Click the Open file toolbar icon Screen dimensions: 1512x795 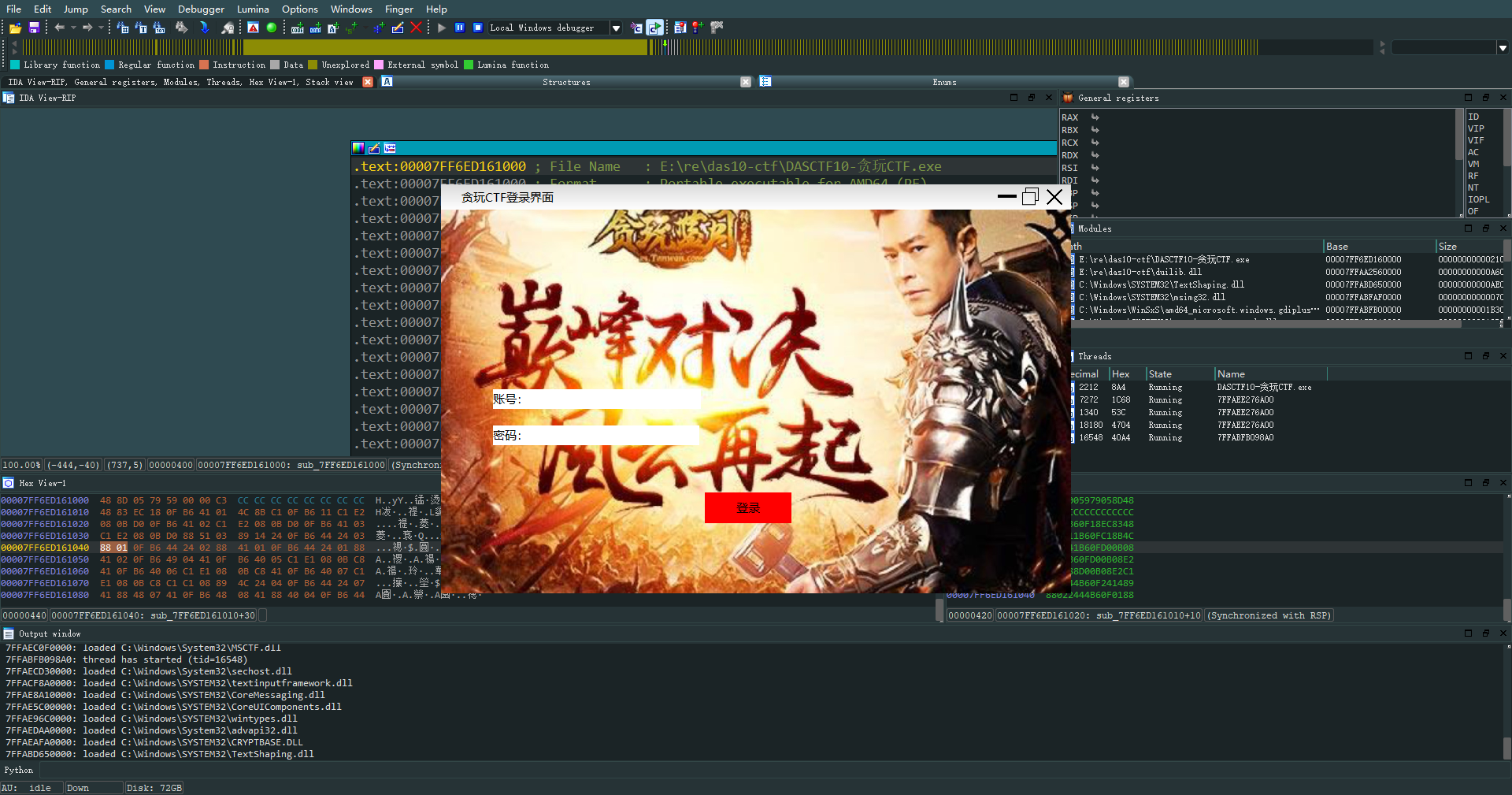coord(15,28)
